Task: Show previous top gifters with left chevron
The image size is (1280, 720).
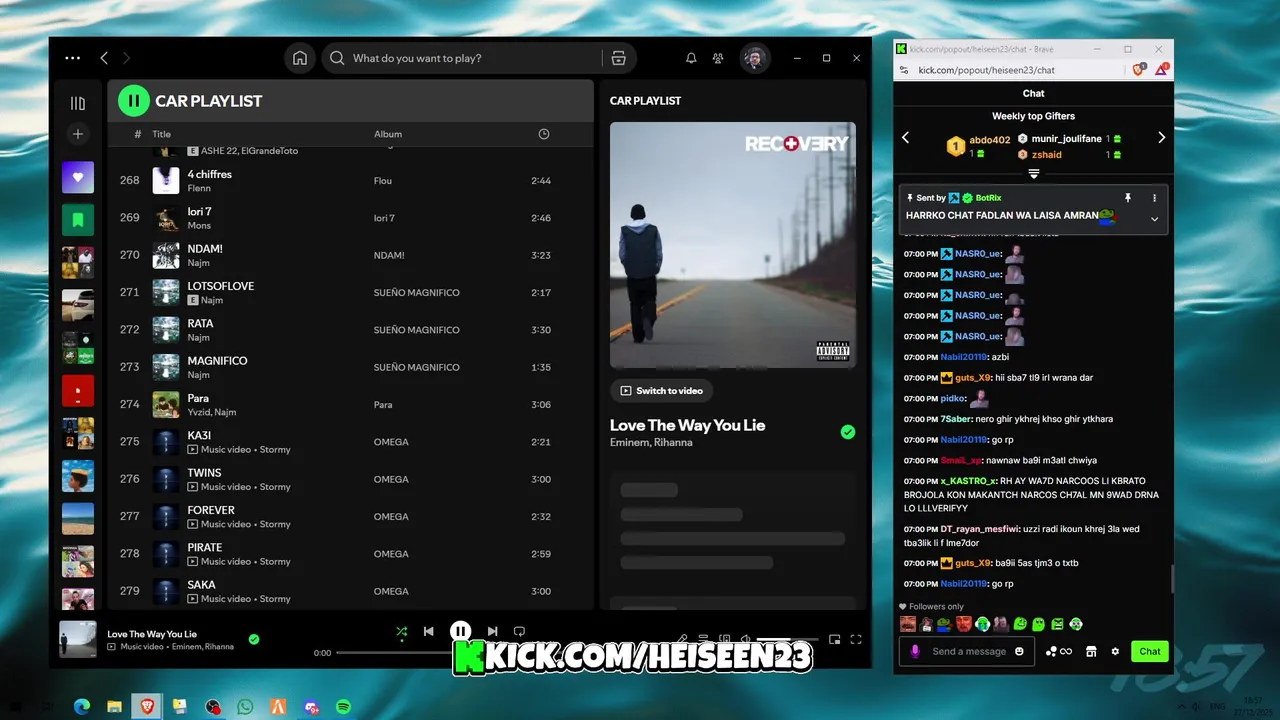Action: pos(906,138)
